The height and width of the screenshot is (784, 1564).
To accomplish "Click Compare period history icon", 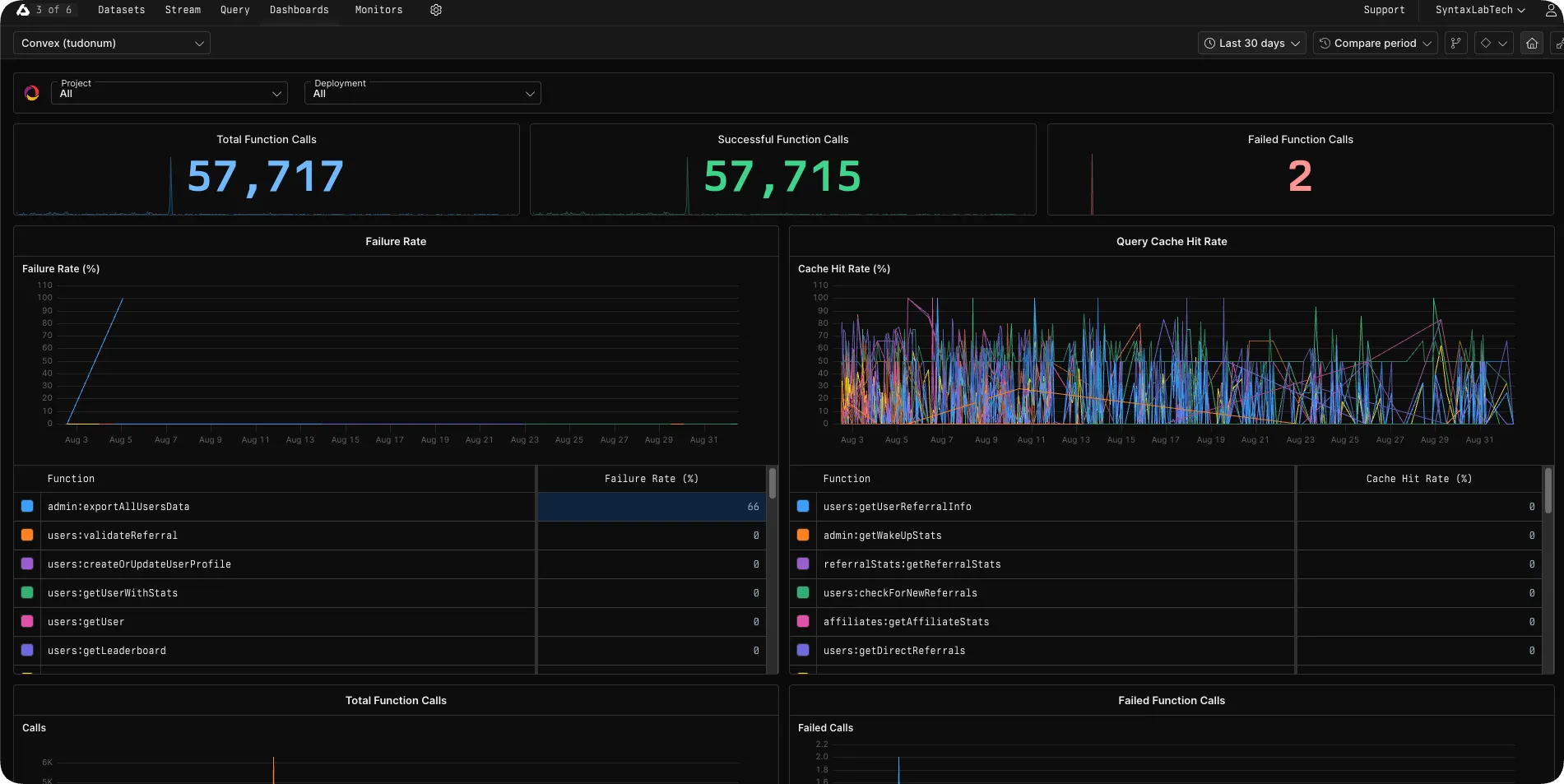I will (1325, 43).
